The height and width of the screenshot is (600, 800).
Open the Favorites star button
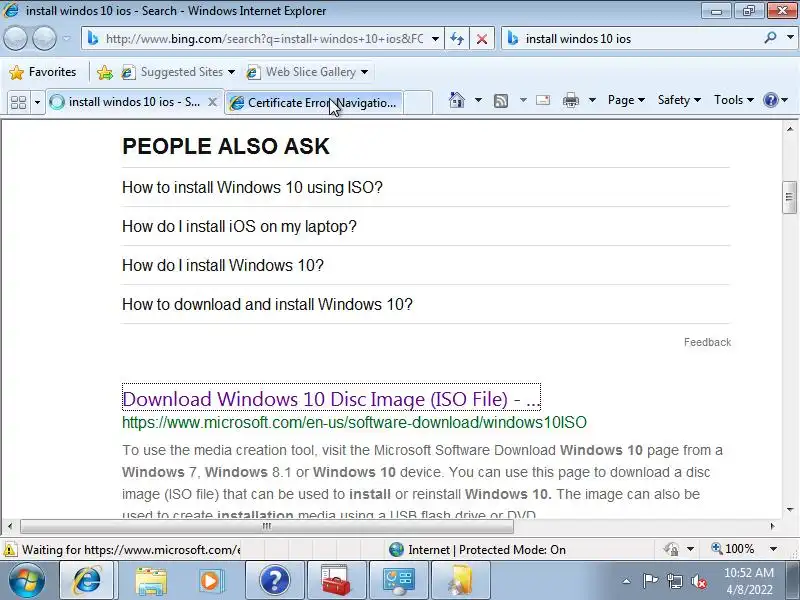[x=43, y=72]
